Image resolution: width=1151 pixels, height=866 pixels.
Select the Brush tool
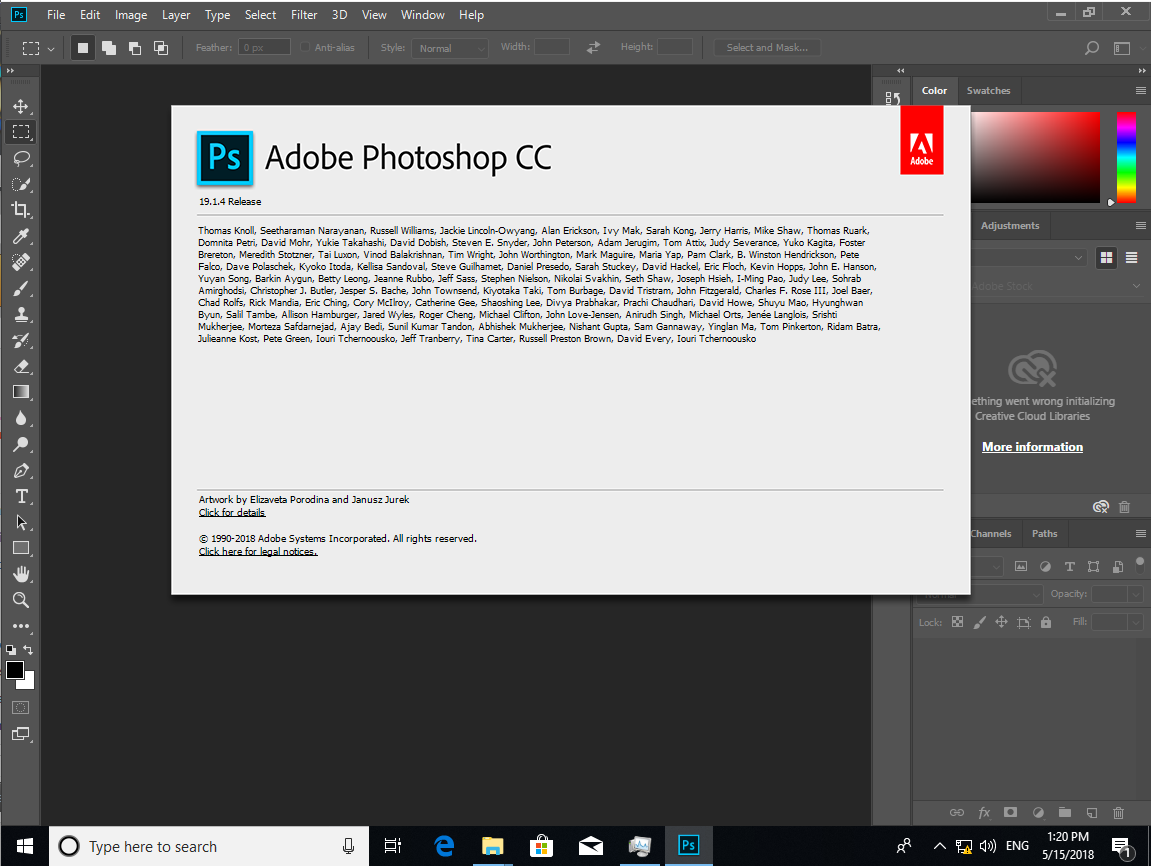click(x=21, y=288)
